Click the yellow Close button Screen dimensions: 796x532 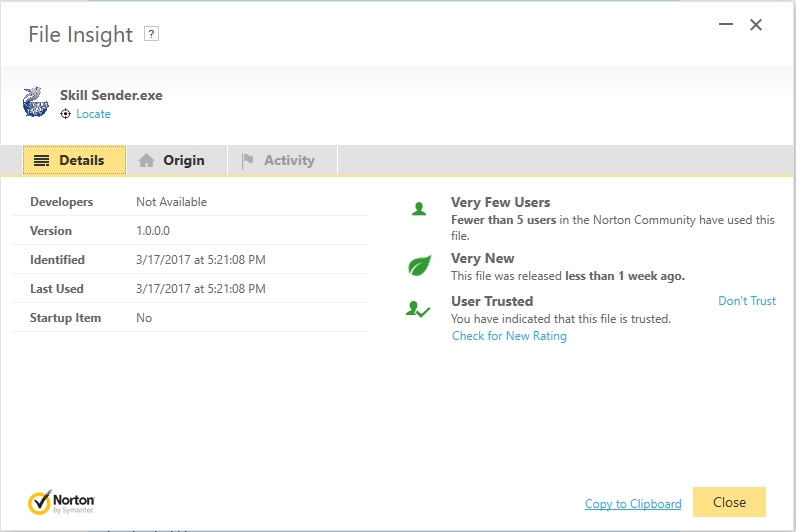(x=729, y=502)
